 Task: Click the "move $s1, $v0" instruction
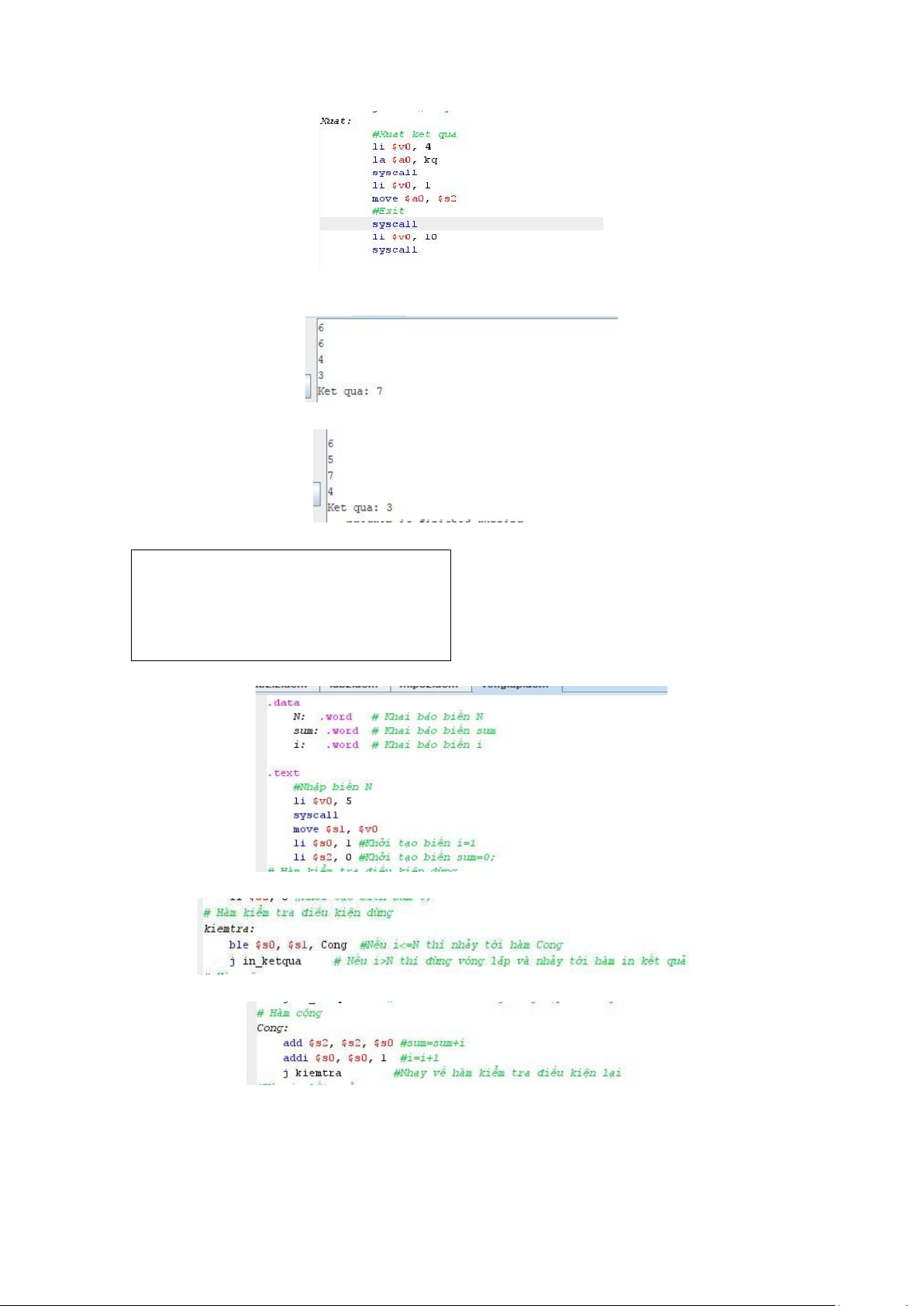[335, 829]
